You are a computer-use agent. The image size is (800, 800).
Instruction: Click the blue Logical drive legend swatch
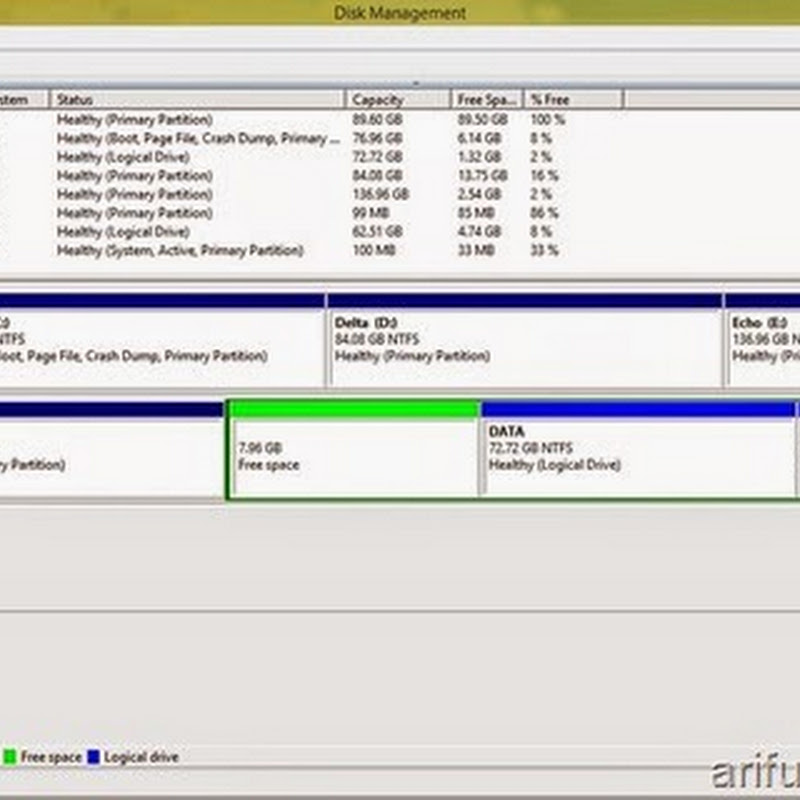coord(93,757)
